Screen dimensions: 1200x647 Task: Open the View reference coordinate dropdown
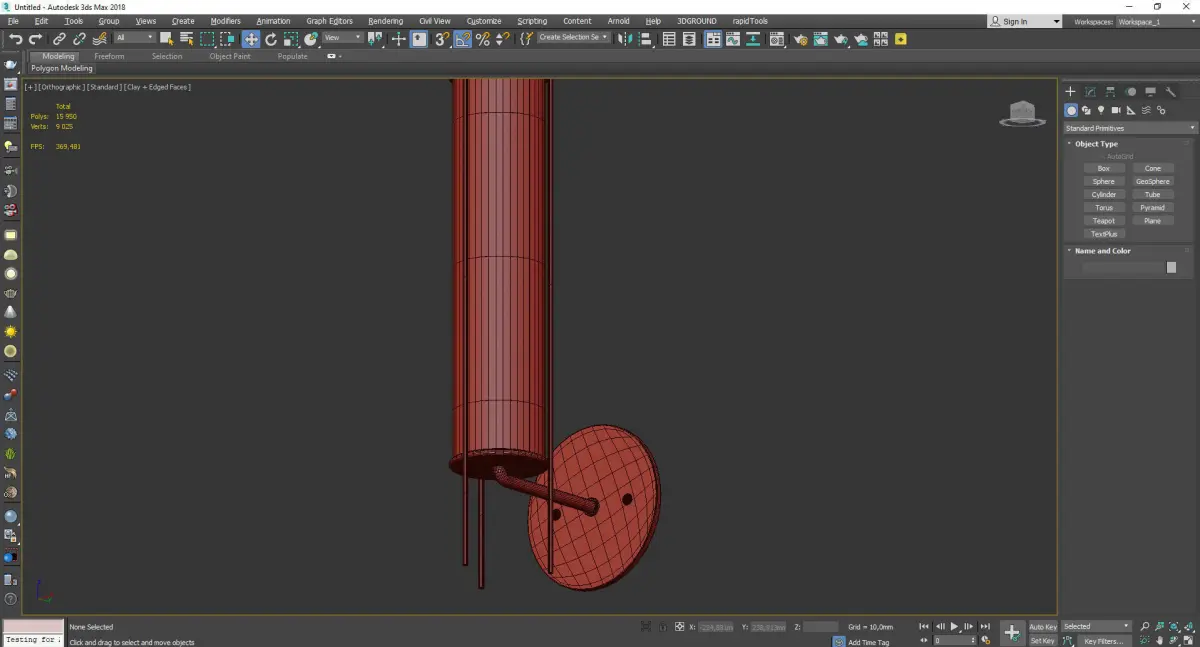pyautogui.click(x=342, y=38)
